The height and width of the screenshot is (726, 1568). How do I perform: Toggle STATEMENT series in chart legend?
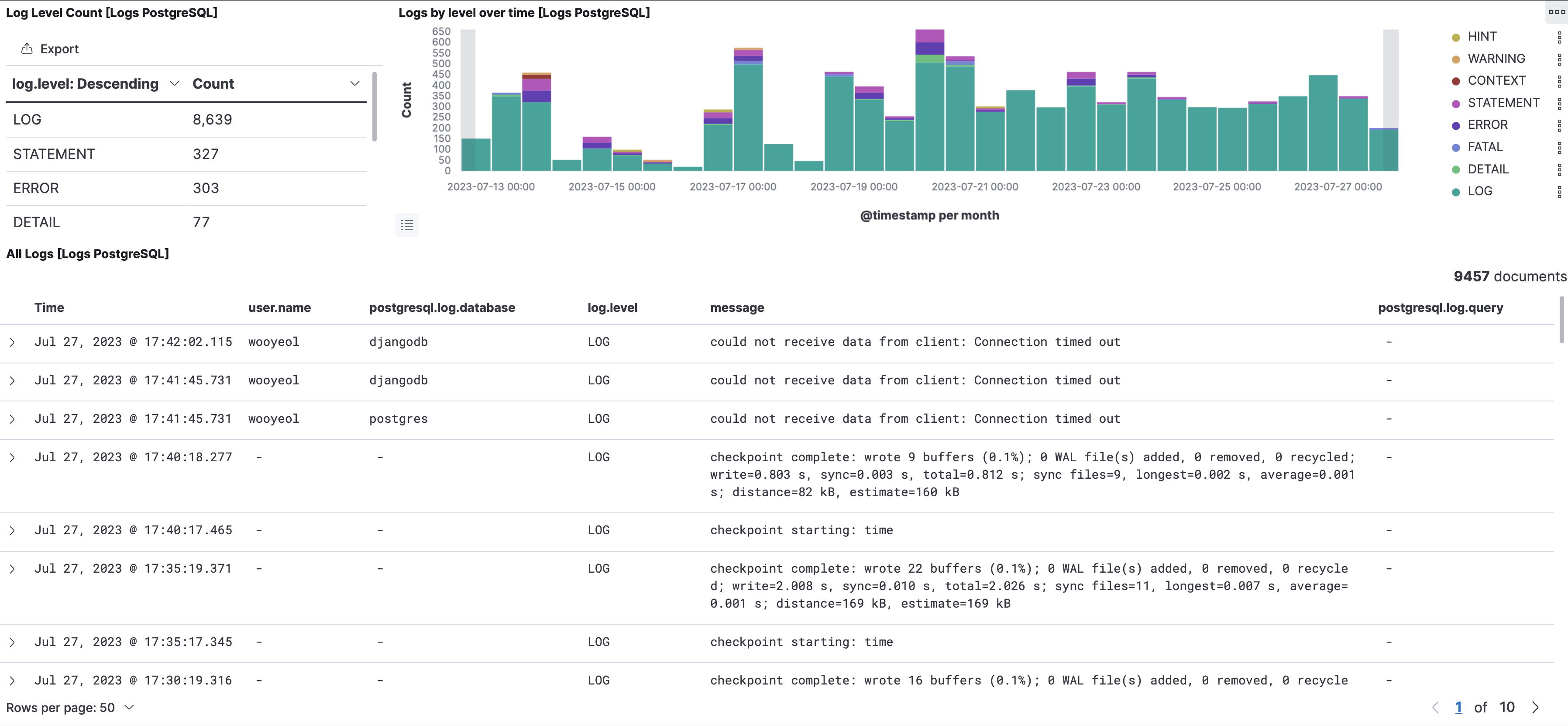(1503, 103)
